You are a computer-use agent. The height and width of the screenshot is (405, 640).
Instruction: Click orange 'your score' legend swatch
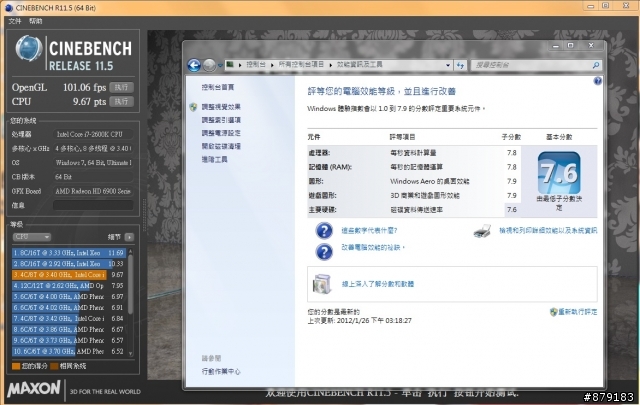[x=16, y=366]
